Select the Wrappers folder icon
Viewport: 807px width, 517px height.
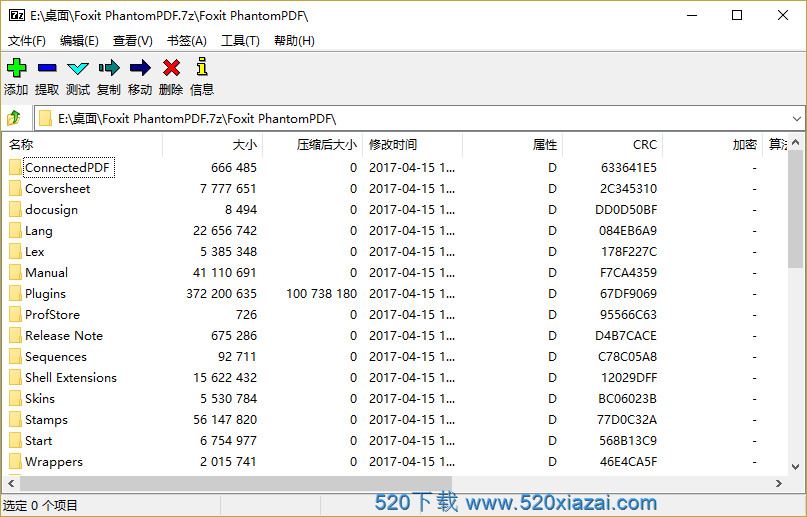pyautogui.click(x=15, y=461)
